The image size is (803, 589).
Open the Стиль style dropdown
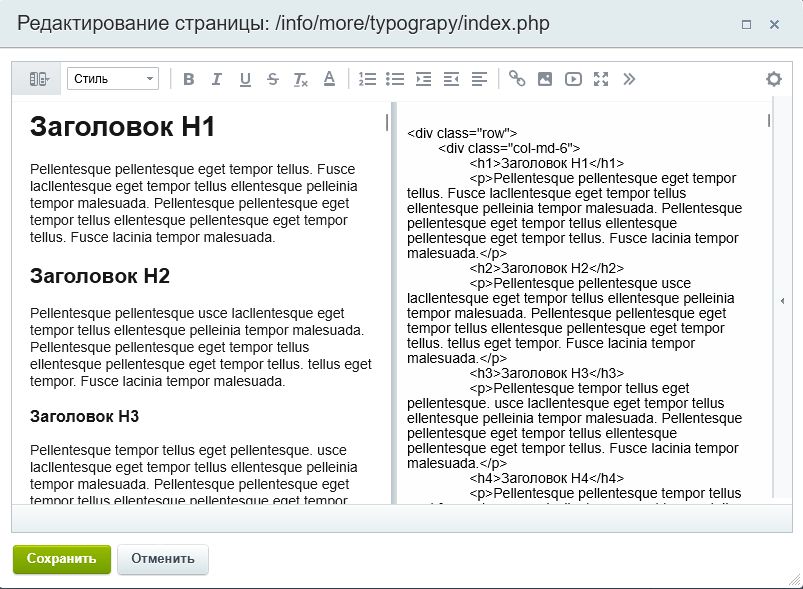click(113, 79)
